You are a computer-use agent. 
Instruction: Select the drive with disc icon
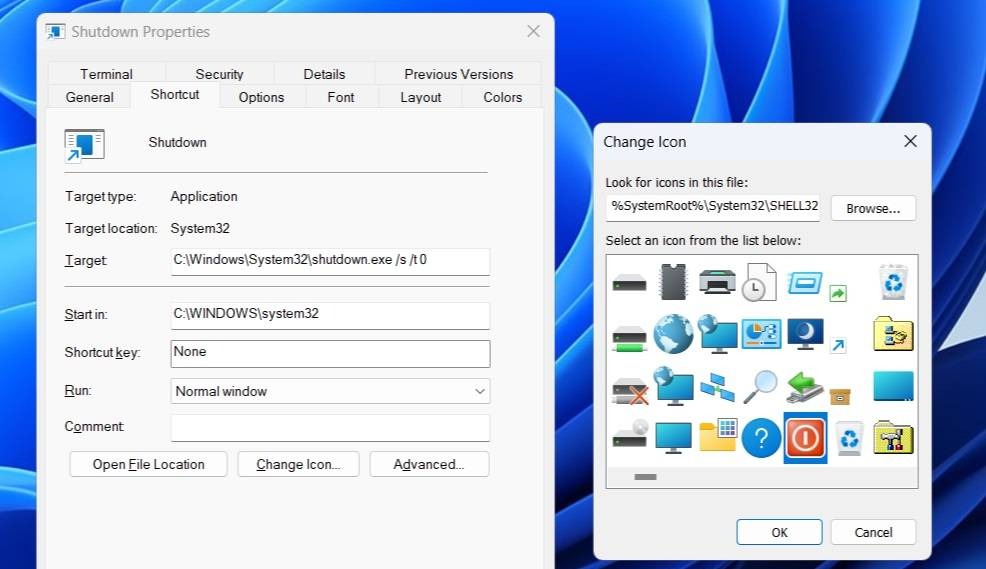point(630,434)
